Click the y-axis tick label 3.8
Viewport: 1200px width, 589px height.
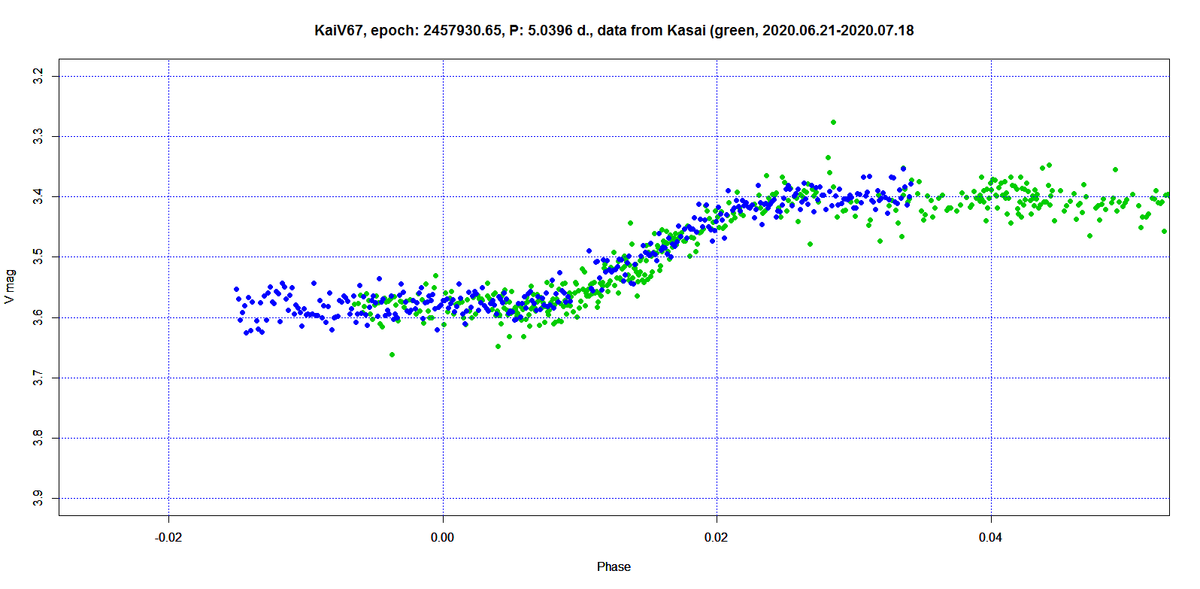(37, 438)
